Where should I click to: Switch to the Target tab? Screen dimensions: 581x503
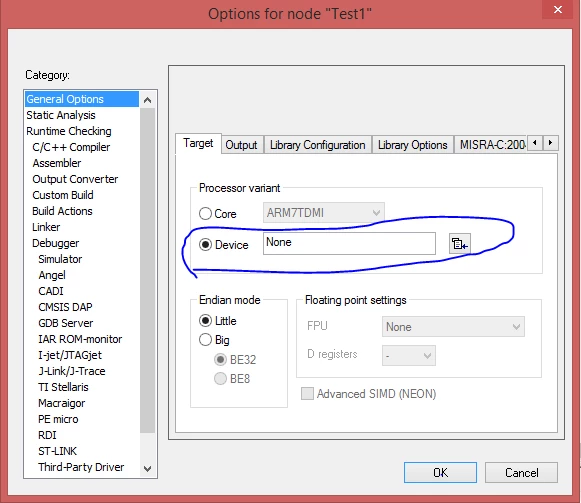click(x=198, y=143)
